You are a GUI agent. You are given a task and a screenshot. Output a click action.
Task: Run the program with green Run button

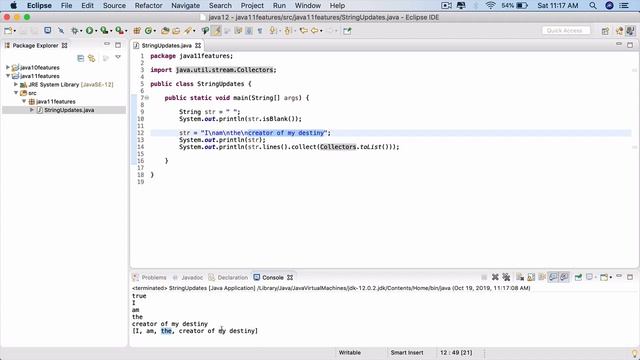coord(89,31)
